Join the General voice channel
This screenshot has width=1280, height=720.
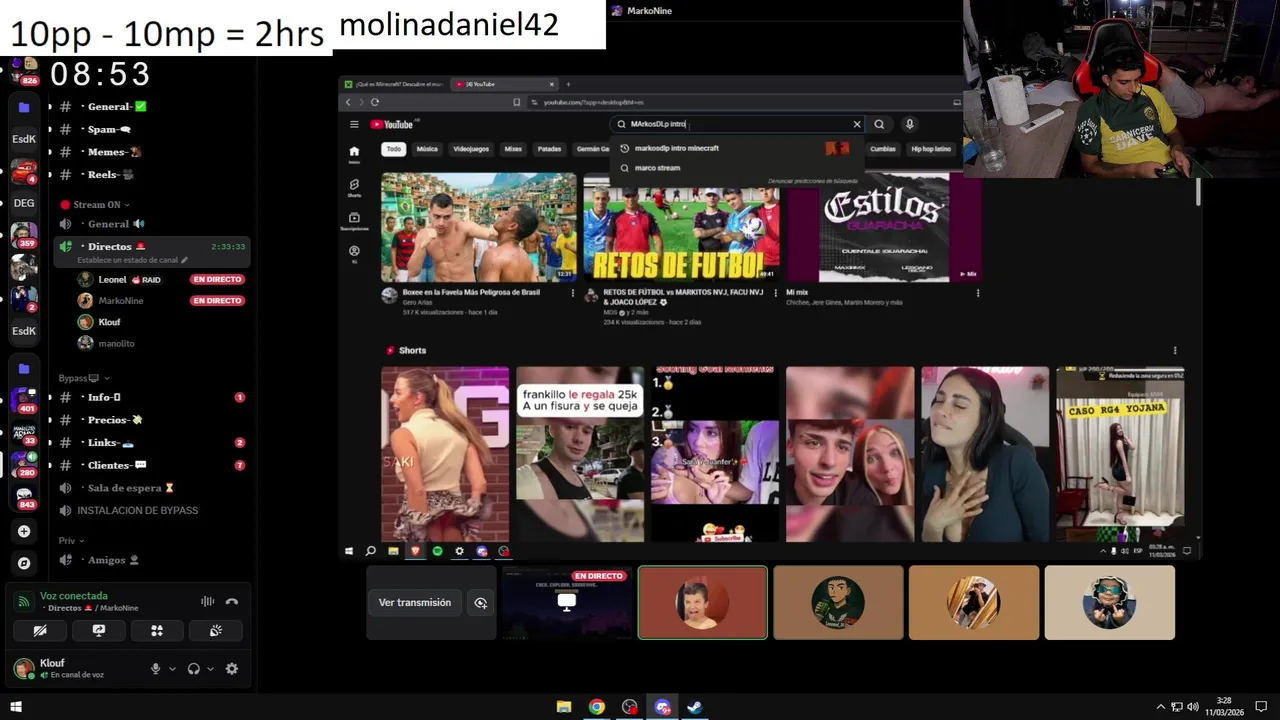pyautogui.click(x=150, y=224)
